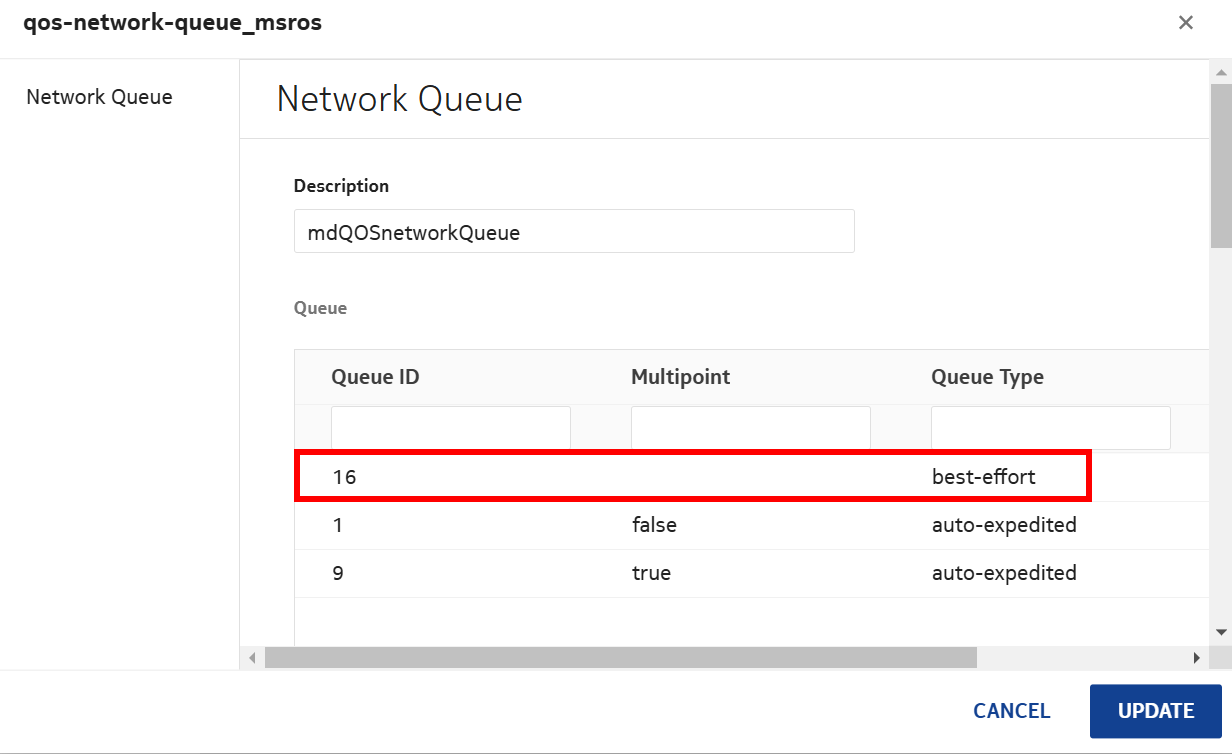The image size is (1232, 754).
Task: Click the vertical scrollbar down arrow
Action: coord(1220,632)
